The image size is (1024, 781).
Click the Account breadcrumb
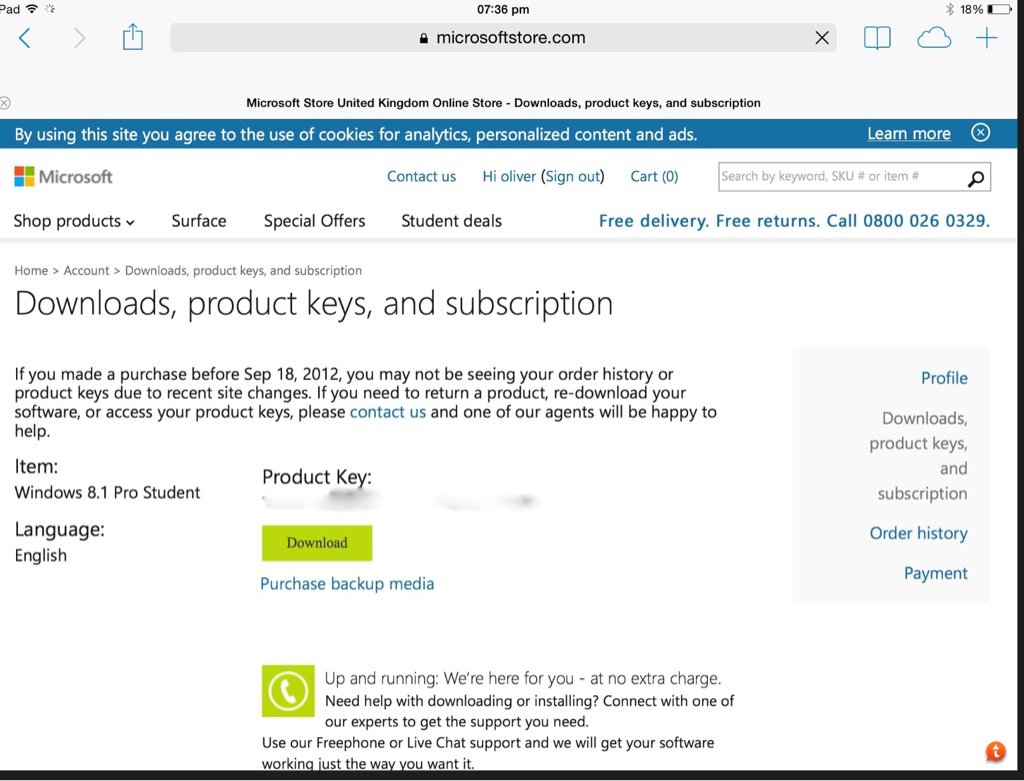click(86, 270)
